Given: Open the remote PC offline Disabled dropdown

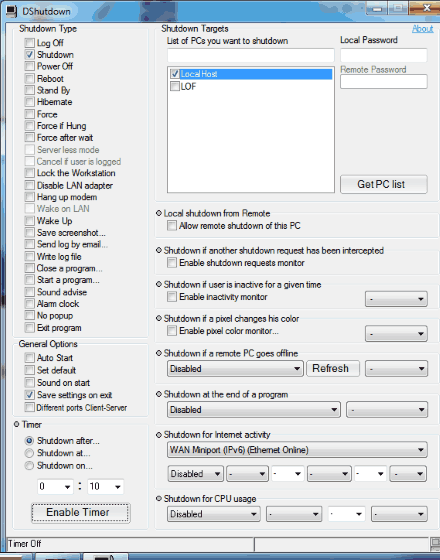Looking at the screenshot, I should point(235,369).
